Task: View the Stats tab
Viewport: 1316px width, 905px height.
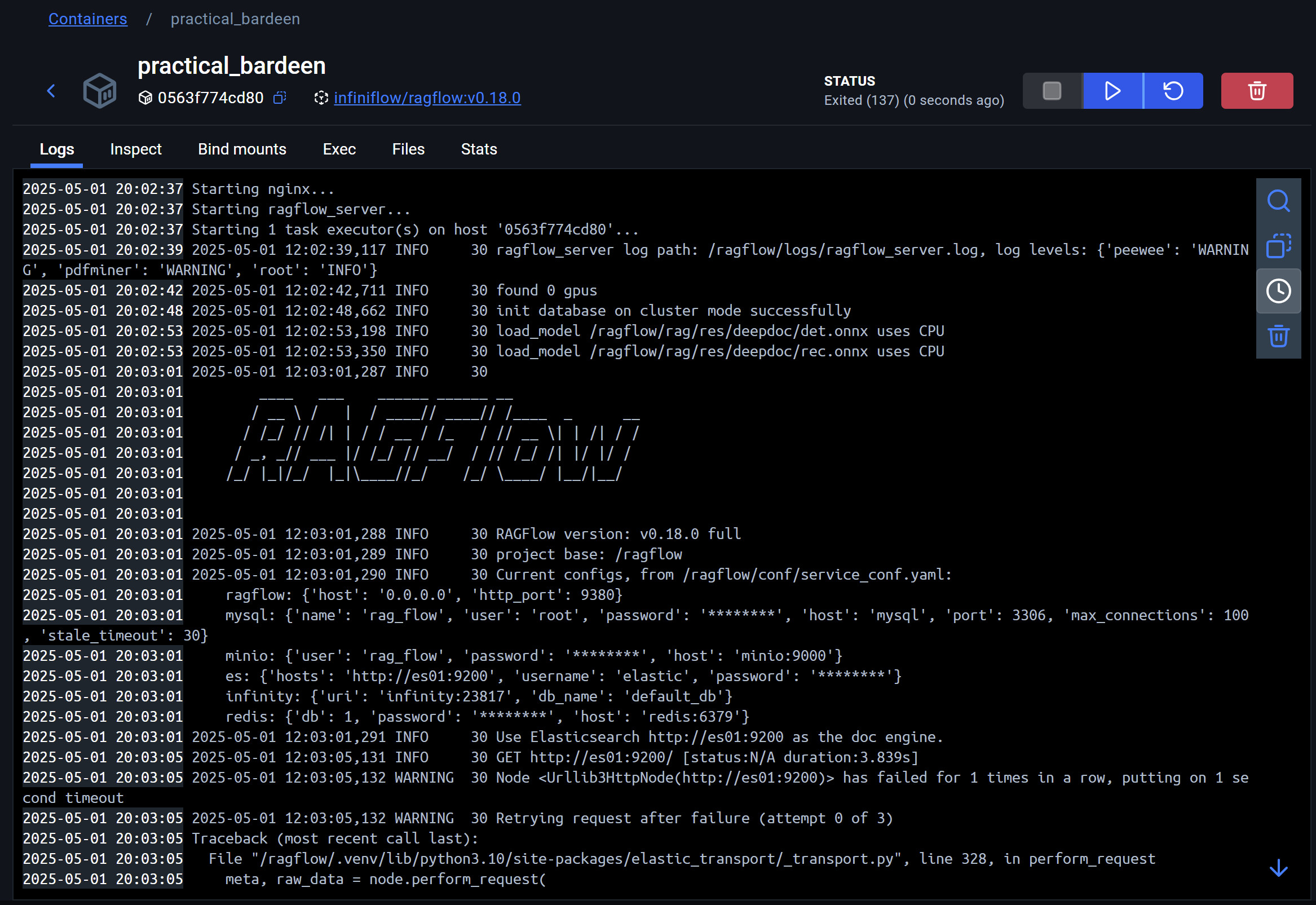Action: pyautogui.click(x=479, y=149)
